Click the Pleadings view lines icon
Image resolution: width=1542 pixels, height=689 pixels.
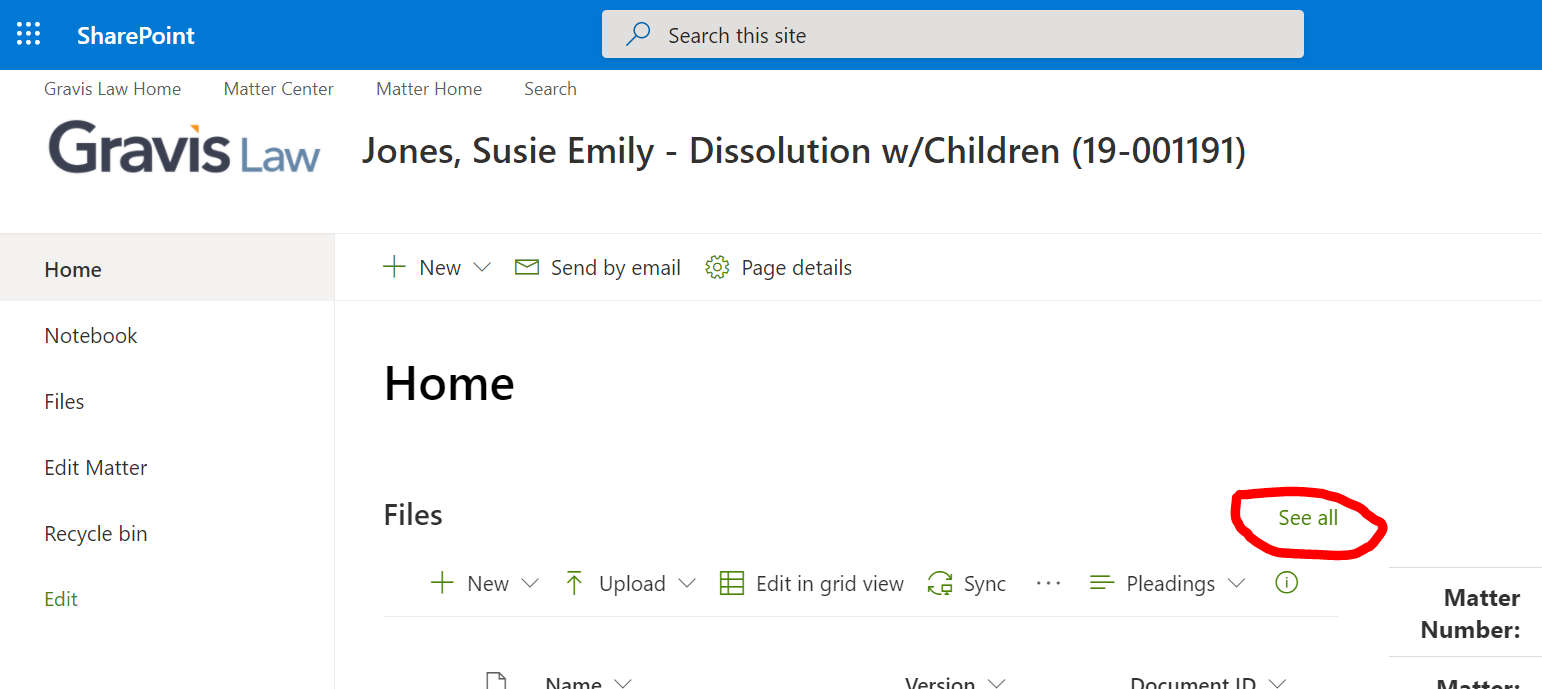1101,583
